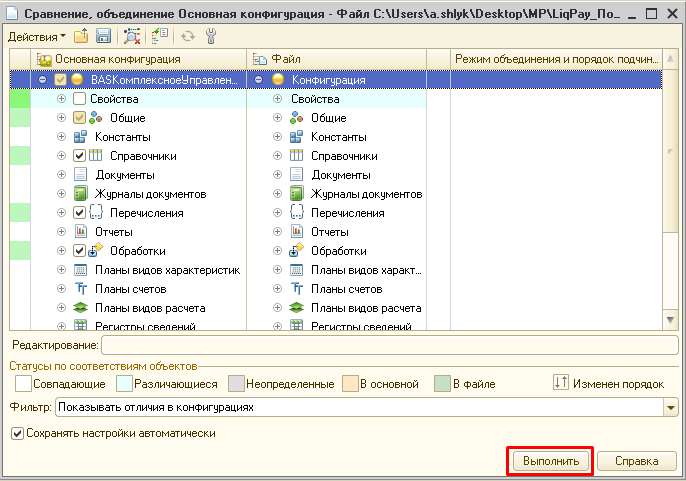Viewport: 686px width, 481px height.
Task: Open the Фильтр dropdown list
Action: point(670,408)
